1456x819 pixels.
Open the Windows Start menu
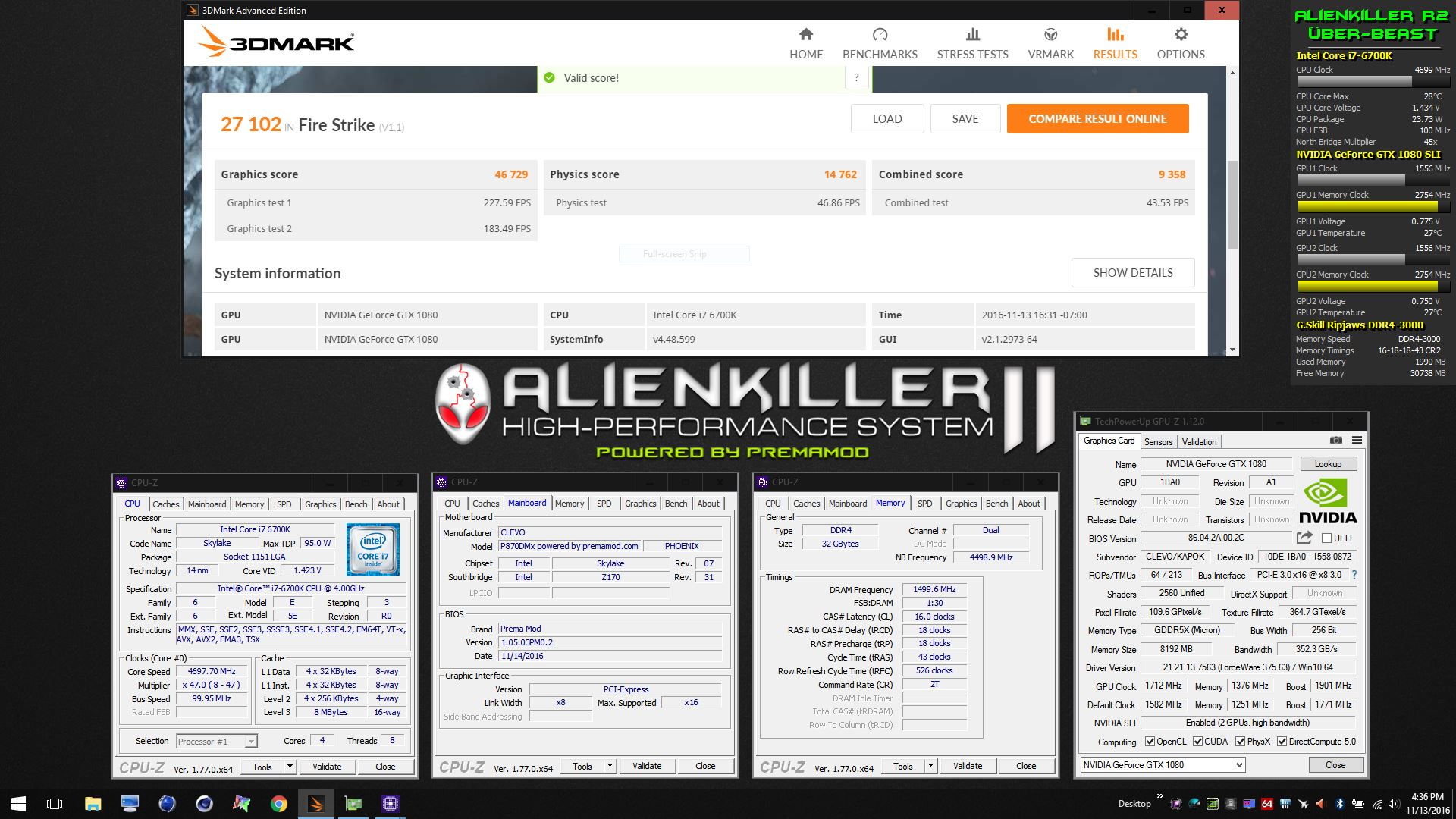18,804
